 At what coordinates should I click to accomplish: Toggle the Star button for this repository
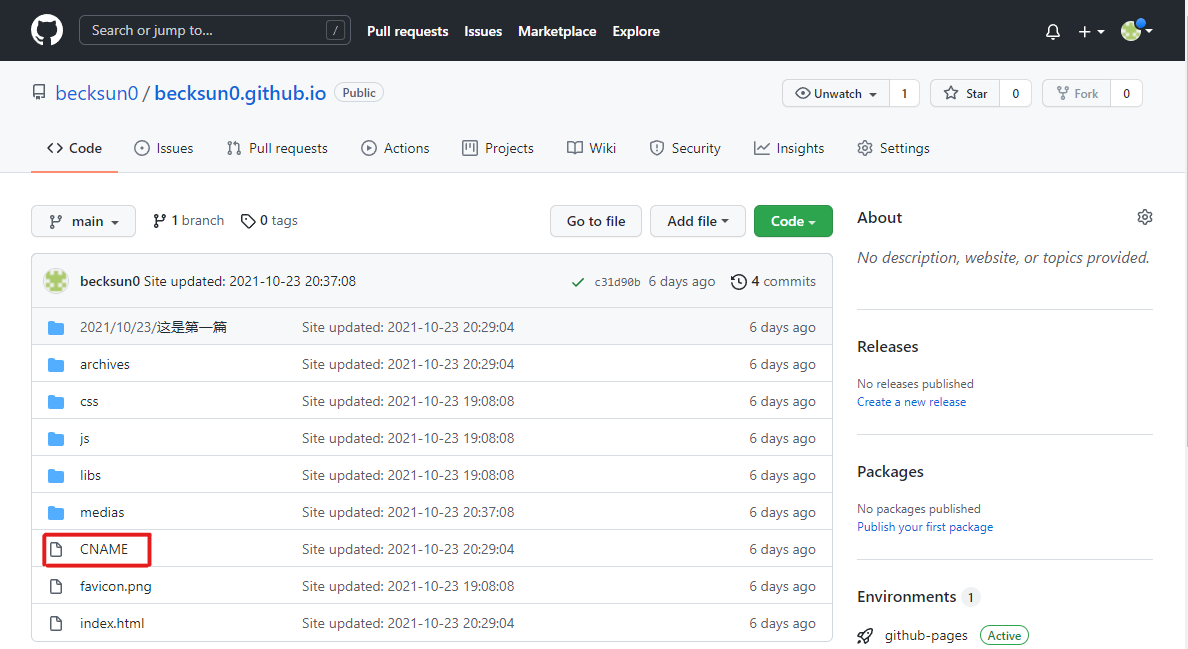point(965,93)
